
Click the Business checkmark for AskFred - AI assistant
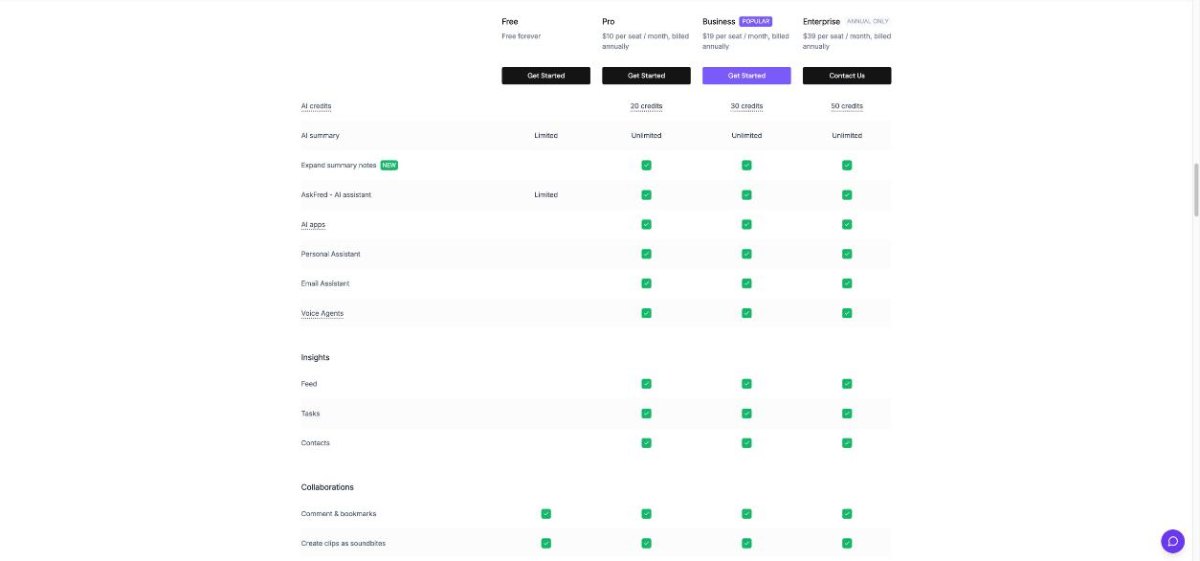[x=746, y=195]
